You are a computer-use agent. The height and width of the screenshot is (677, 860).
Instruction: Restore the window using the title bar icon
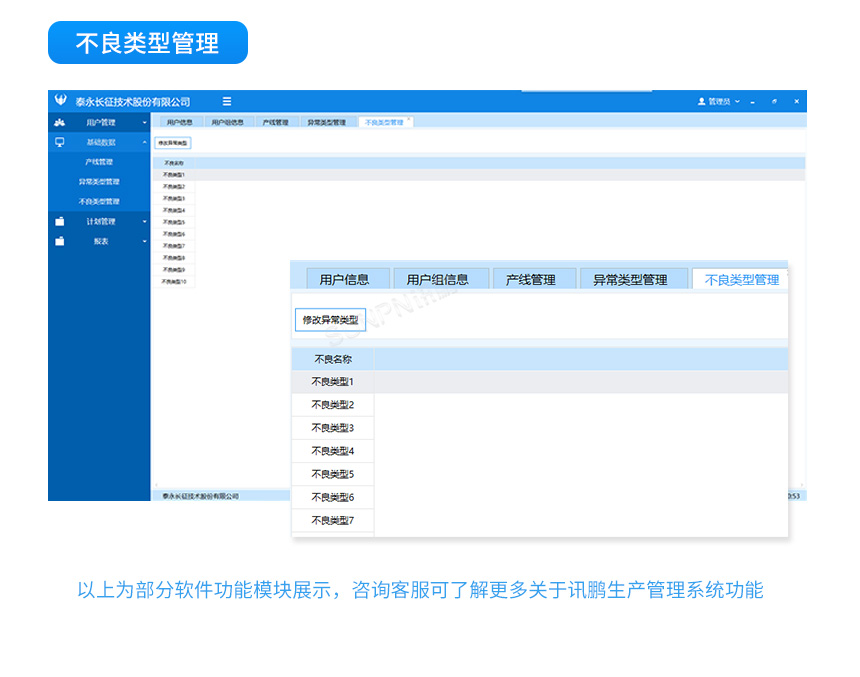point(774,102)
